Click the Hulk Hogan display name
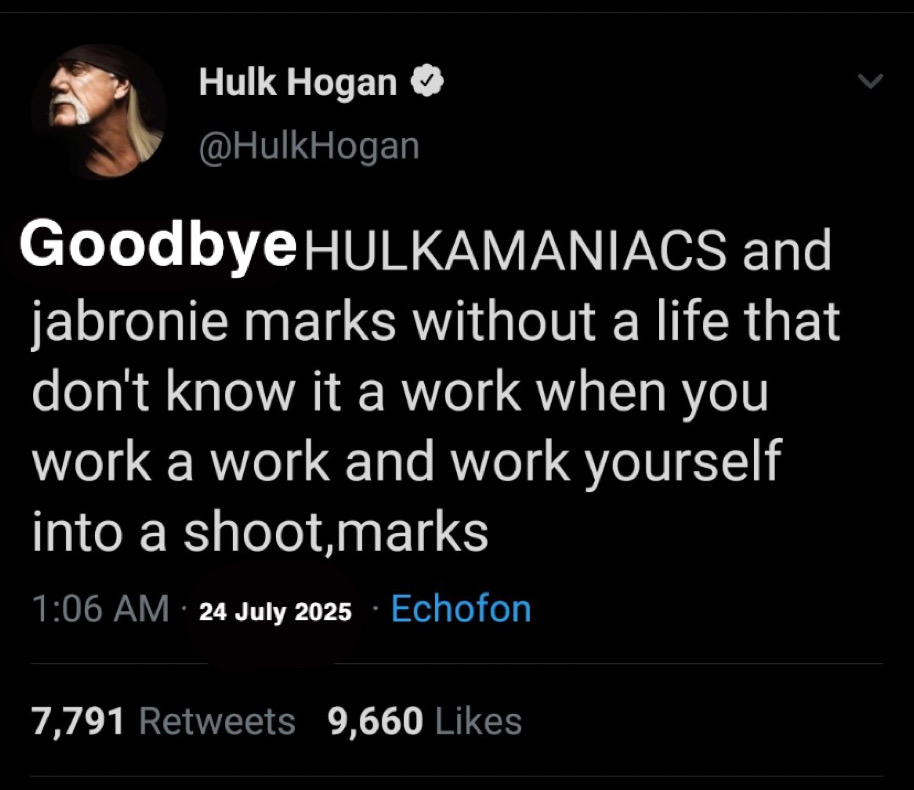Viewport: 914px width, 790px height. [298, 82]
